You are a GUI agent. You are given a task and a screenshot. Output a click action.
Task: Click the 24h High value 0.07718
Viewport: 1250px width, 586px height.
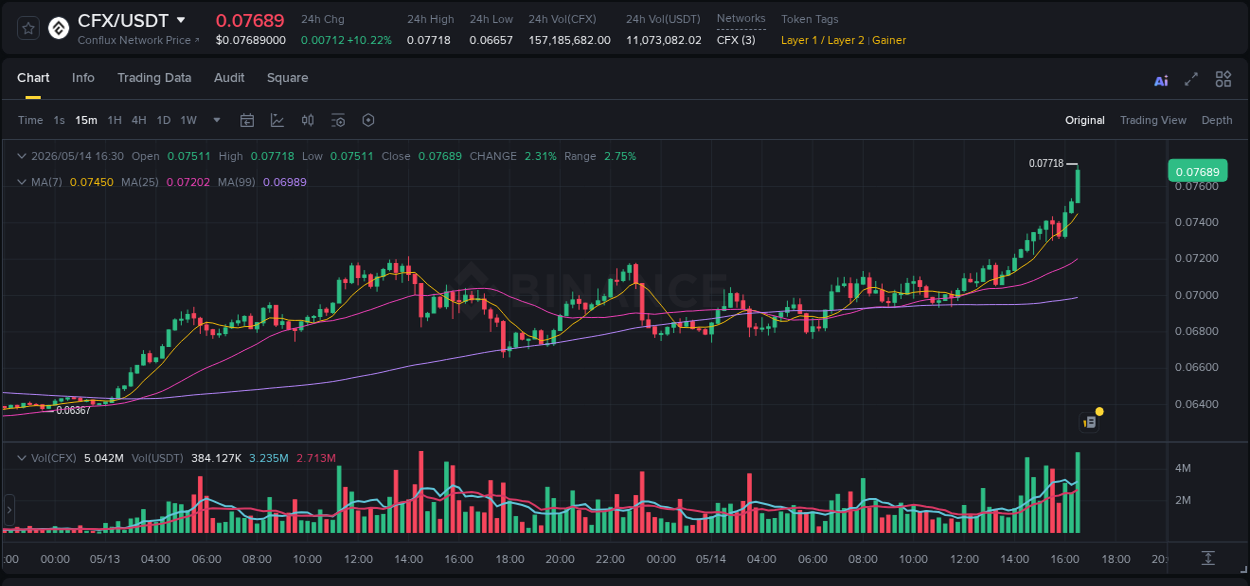point(429,40)
